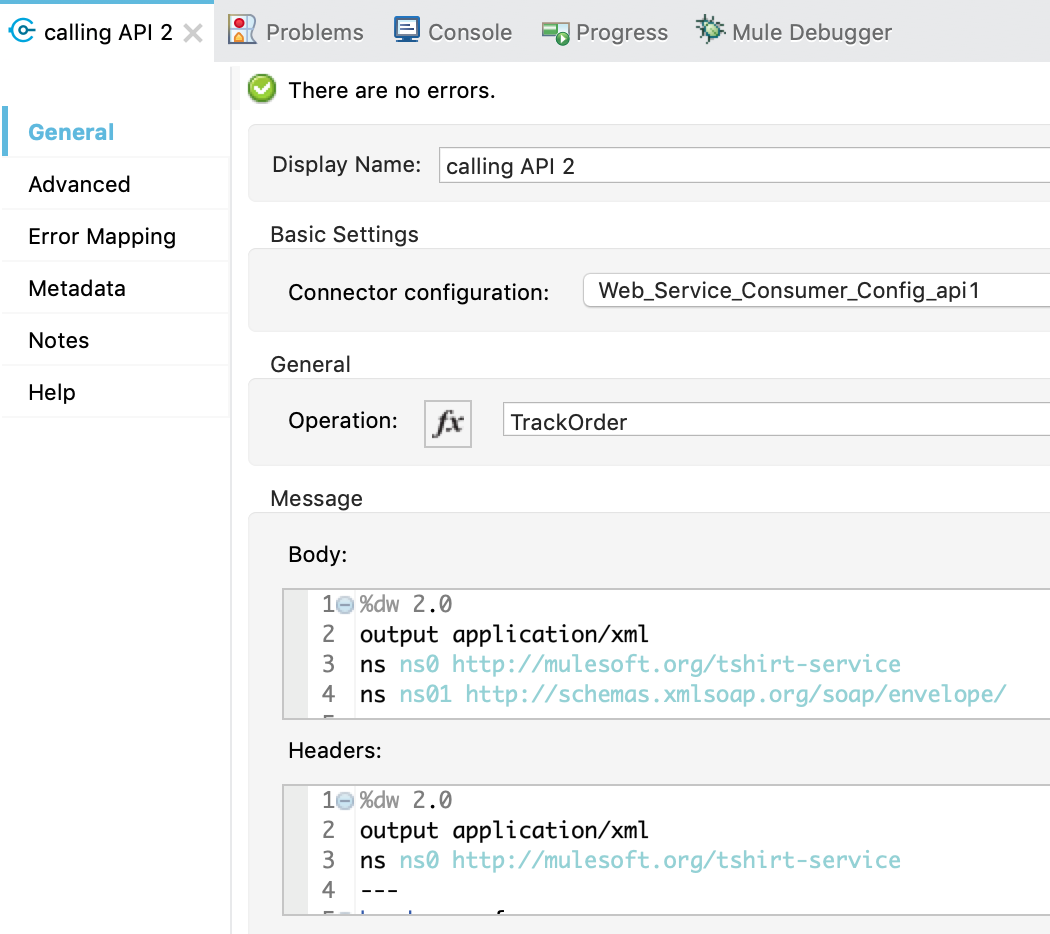Open the Error Mapping section
Image resolution: width=1050 pixels, height=934 pixels.
click(102, 236)
